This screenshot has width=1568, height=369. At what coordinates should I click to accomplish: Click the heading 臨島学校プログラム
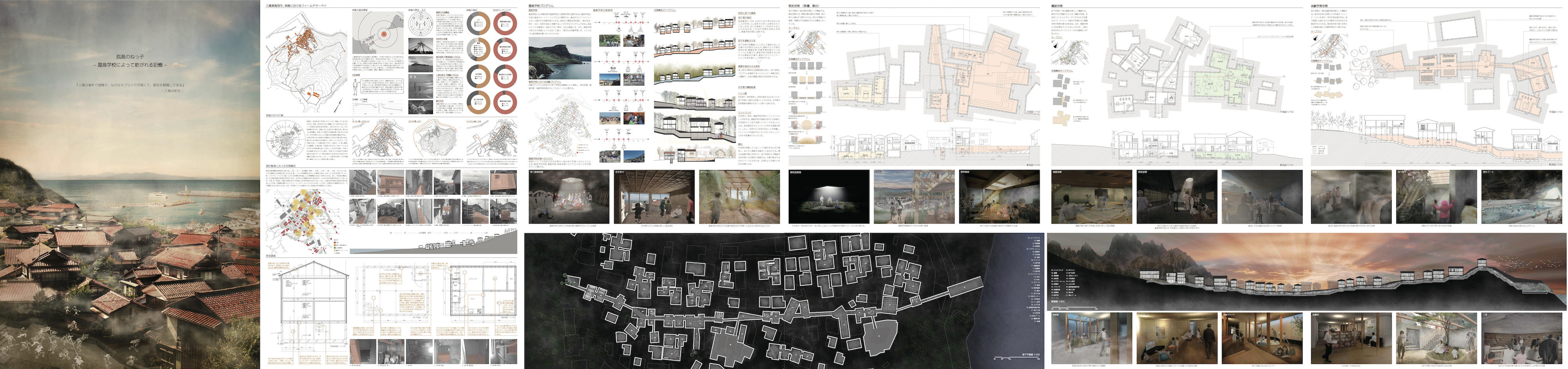[x=542, y=5]
